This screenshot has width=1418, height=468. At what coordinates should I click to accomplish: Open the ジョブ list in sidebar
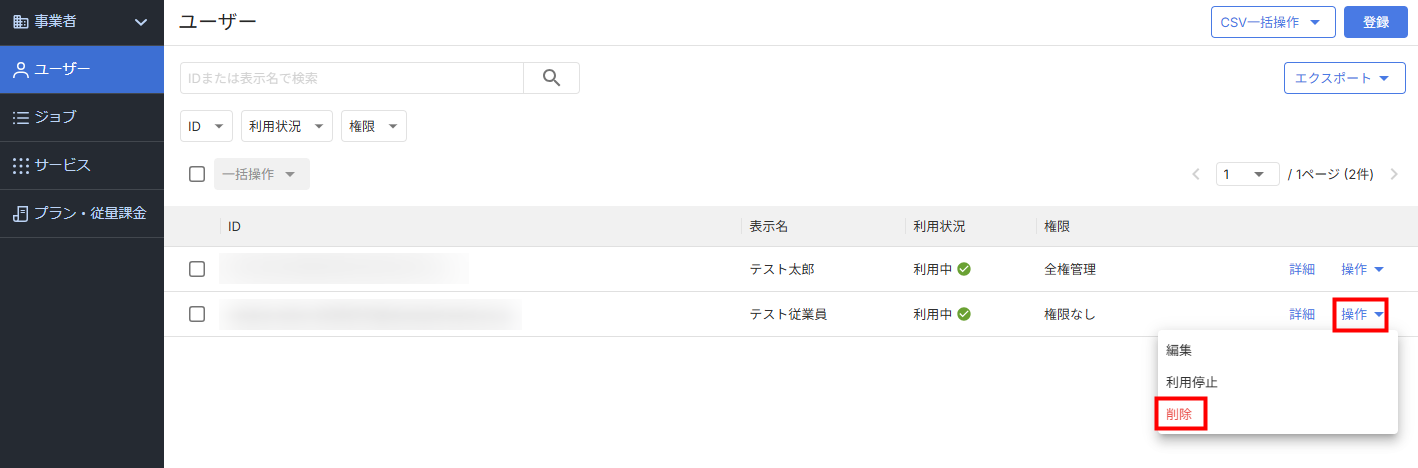click(82, 117)
